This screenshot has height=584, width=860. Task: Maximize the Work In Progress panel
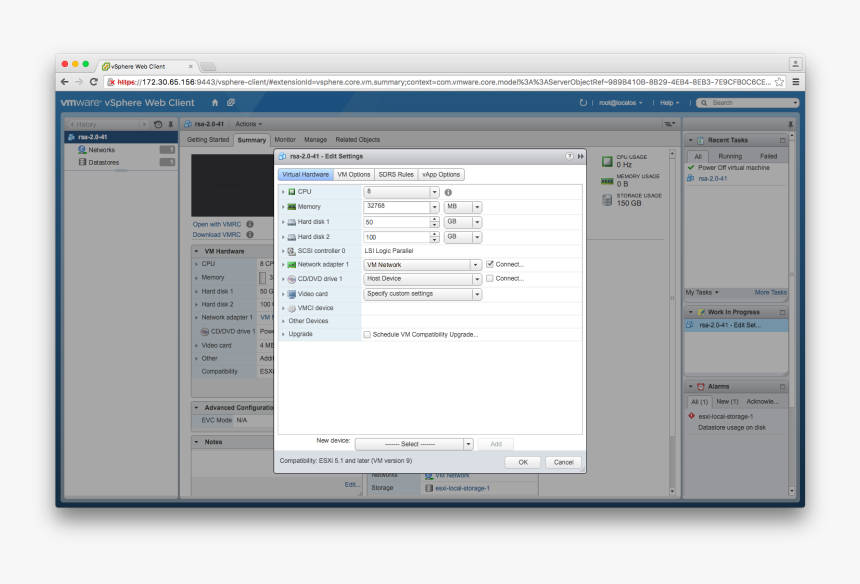[x=783, y=312]
